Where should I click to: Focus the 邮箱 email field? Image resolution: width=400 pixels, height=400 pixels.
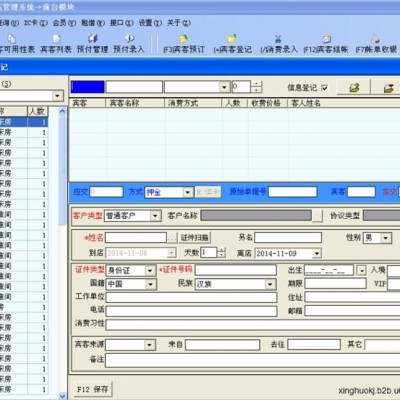[352, 311]
